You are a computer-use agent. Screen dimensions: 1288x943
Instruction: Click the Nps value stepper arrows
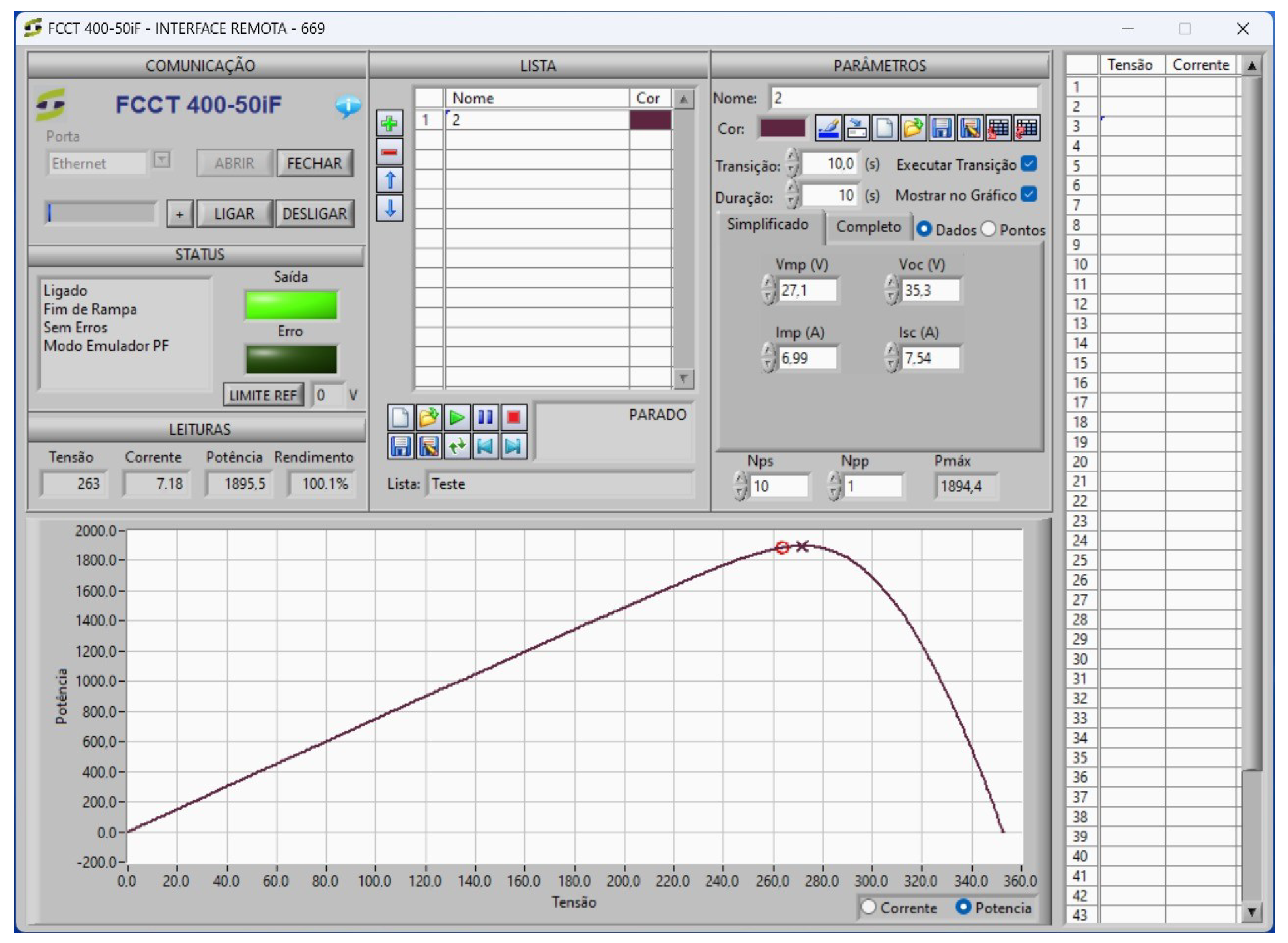[740, 486]
